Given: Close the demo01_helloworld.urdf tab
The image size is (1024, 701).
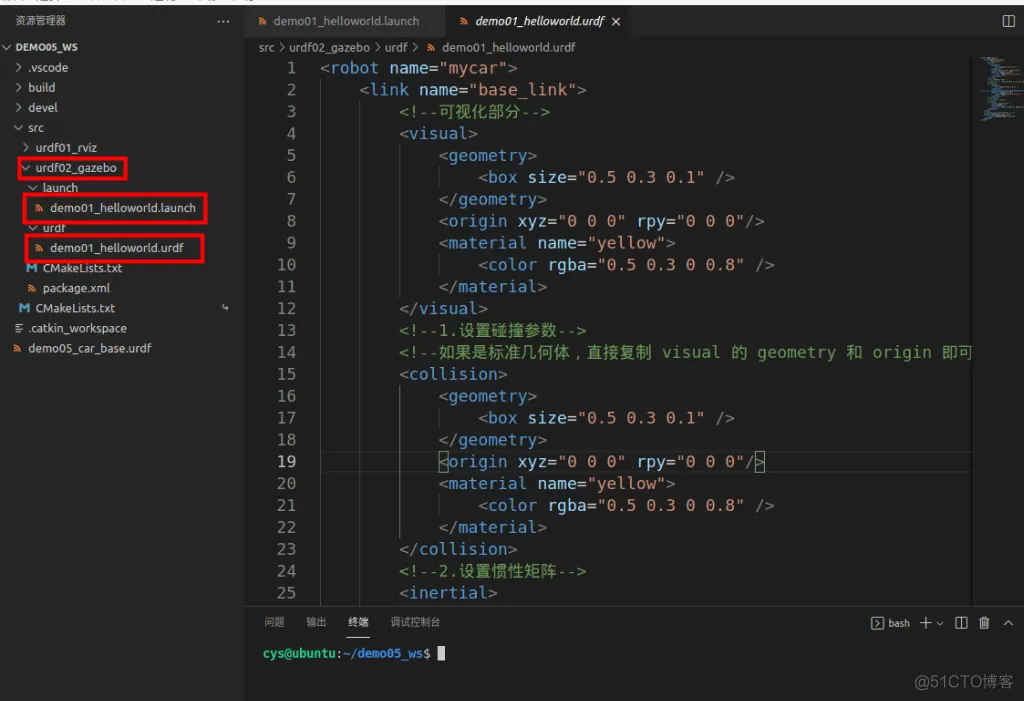Looking at the screenshot, I should click(x=616, y=22).
